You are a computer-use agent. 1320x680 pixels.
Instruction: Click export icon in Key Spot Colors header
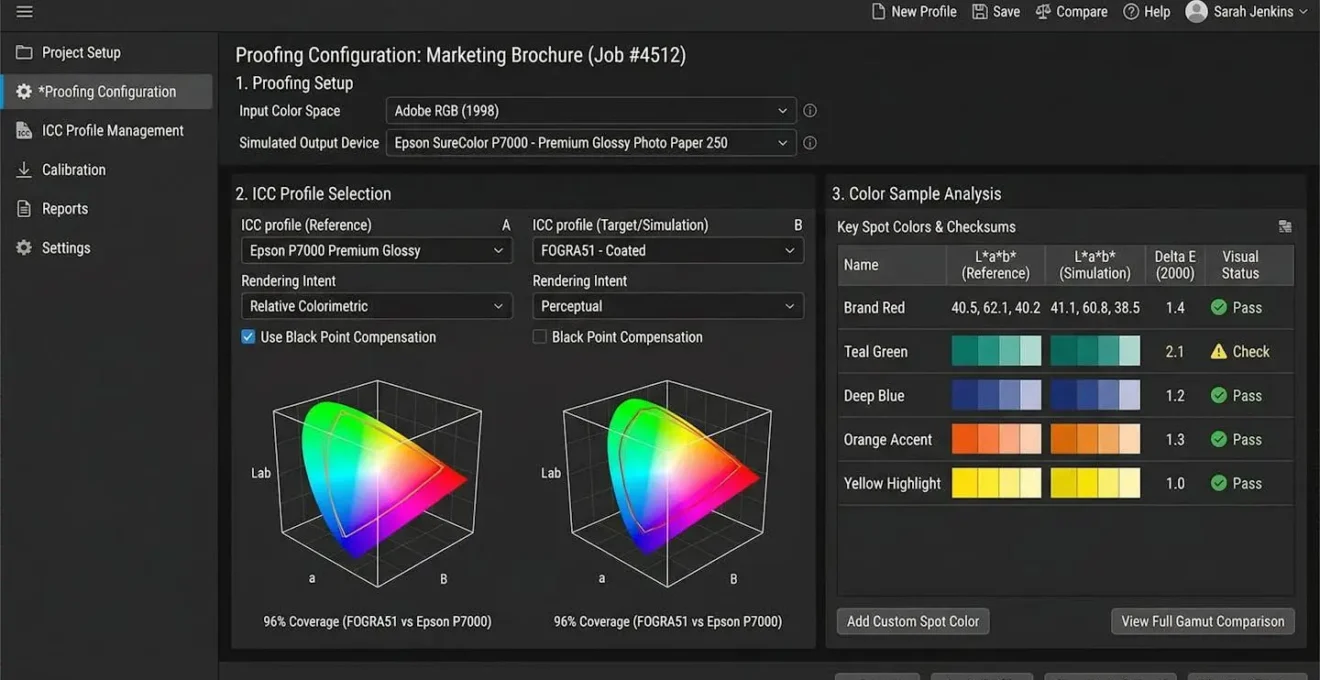1285,227
